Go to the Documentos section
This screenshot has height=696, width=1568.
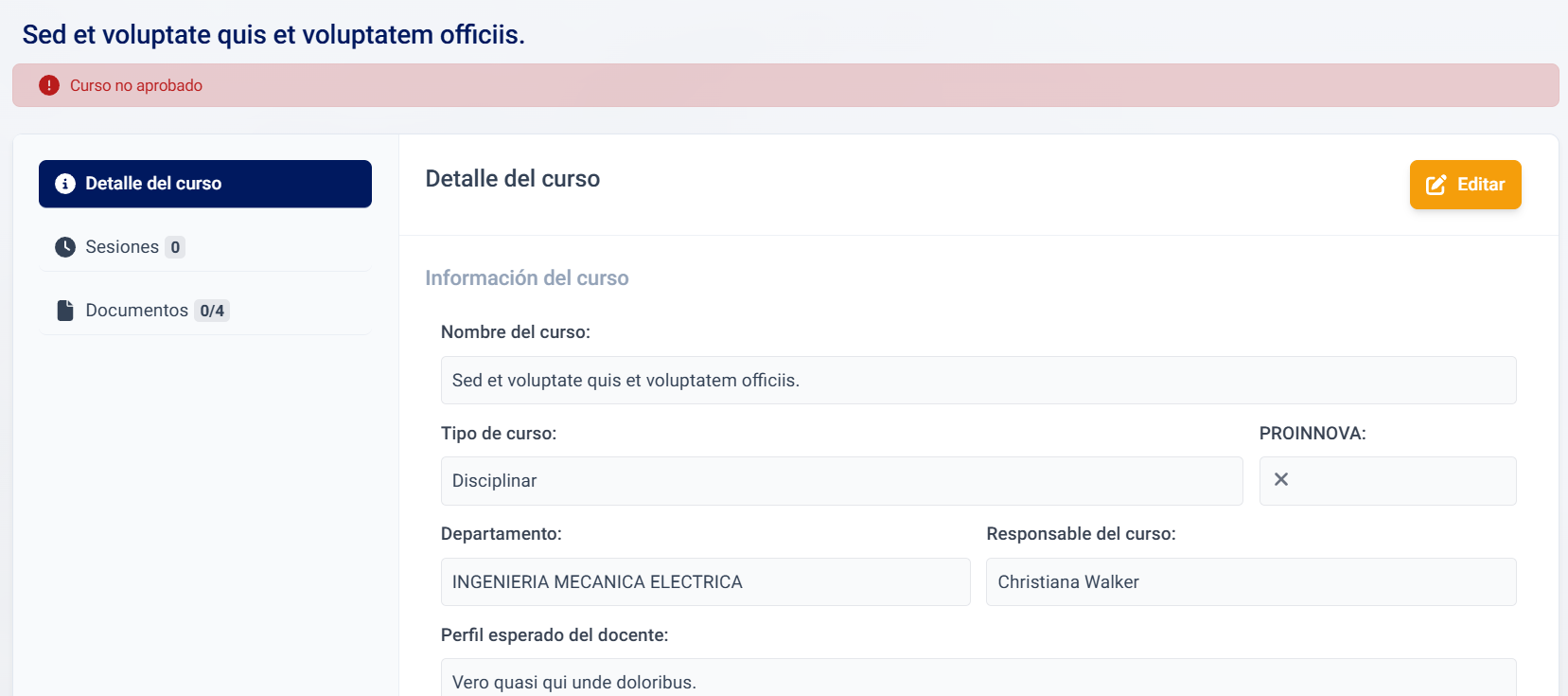[136, 311]
